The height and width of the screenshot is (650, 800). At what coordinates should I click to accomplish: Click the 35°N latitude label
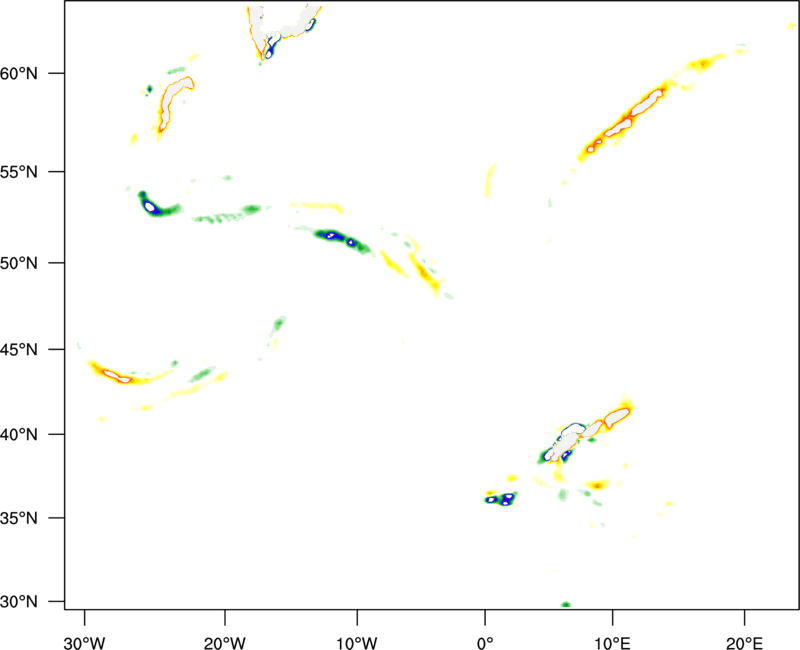tap(19, 518)
